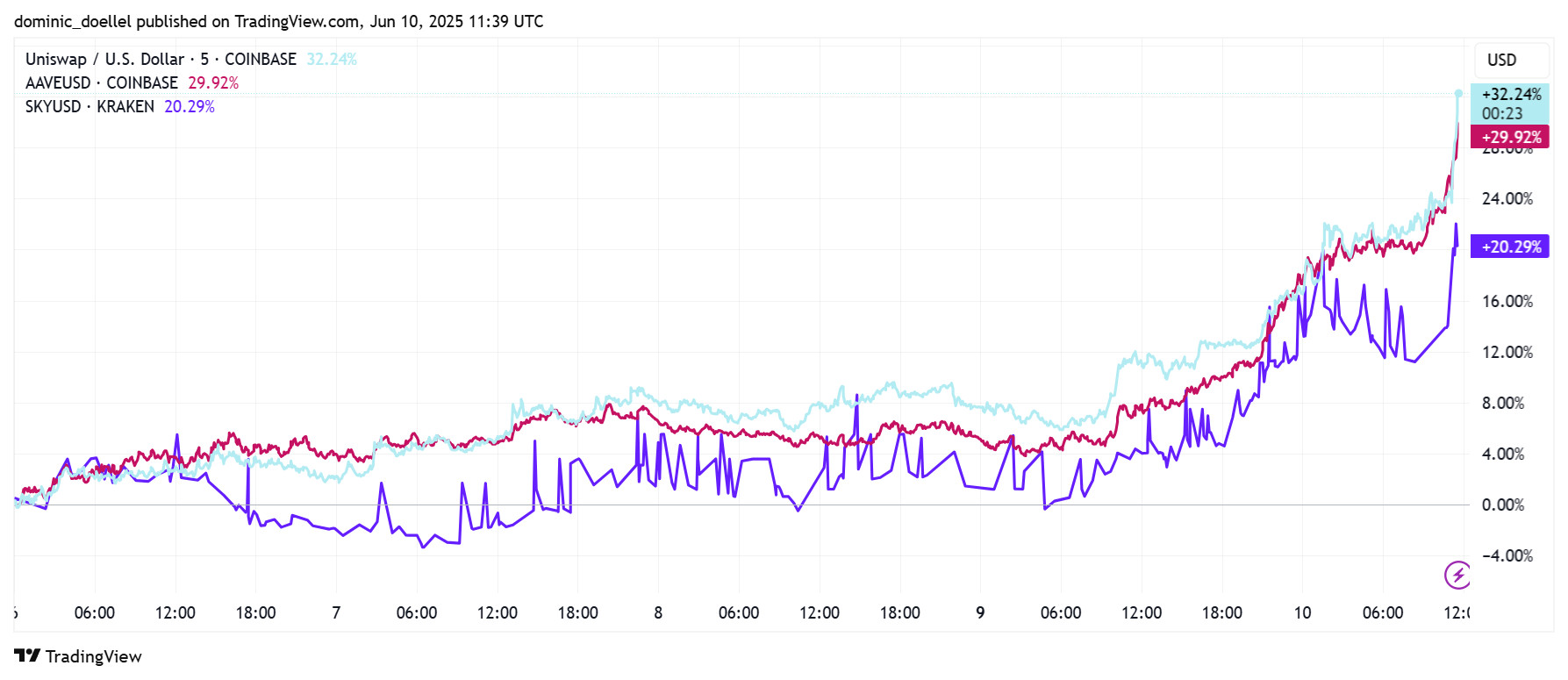Click the 24.00% price axis label
Screen dimensions: 1568x680
click(1507, 198)
